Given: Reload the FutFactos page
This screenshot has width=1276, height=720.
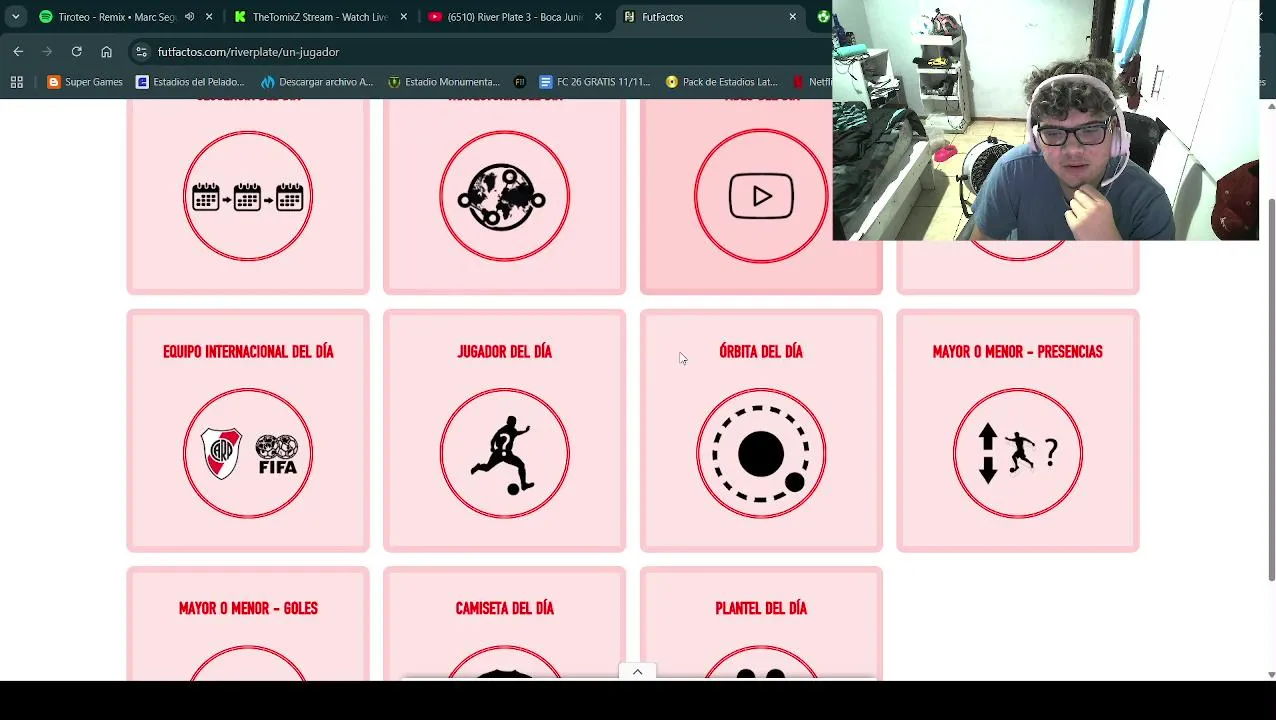Looking at the screenshot, I should [76, 51].
